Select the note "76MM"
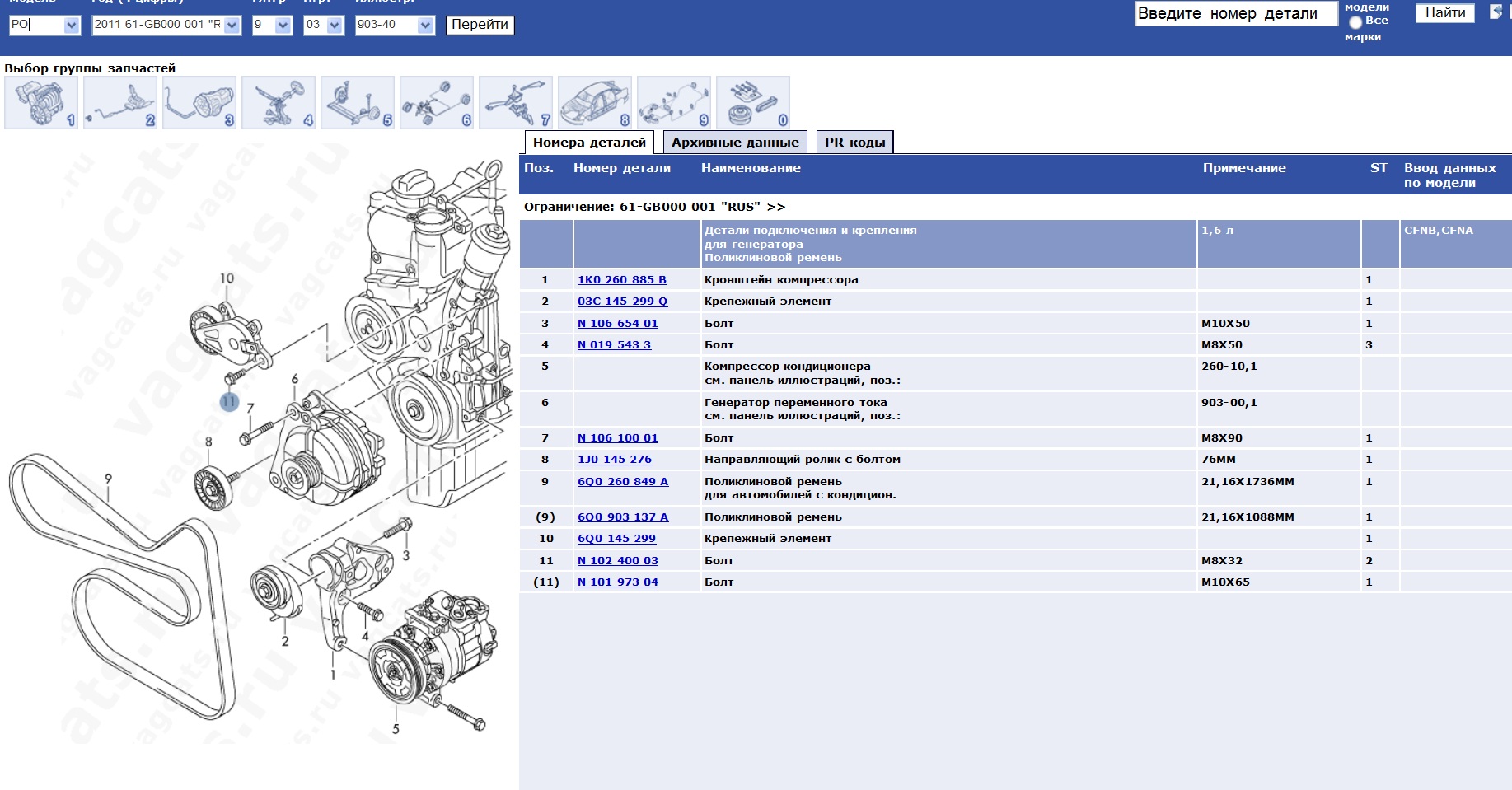 (x=1219, y=460)
